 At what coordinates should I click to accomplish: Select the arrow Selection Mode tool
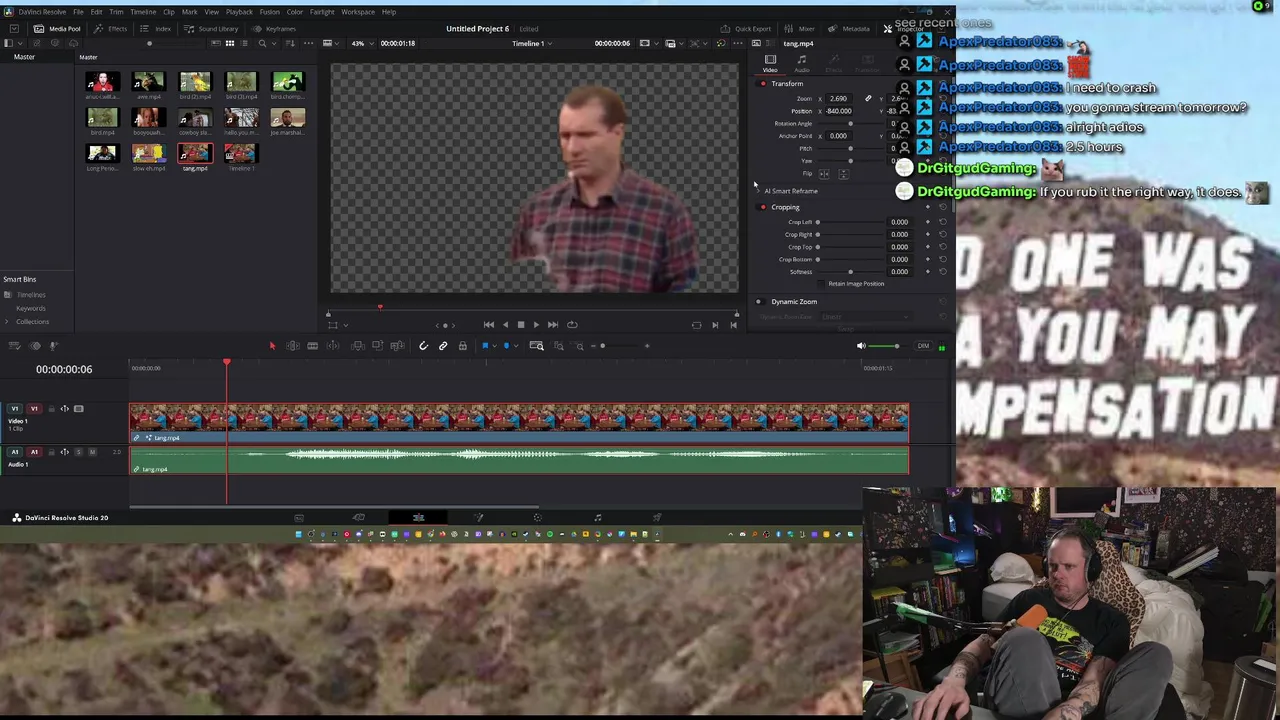pyautogui.click(x=272, y=346)
